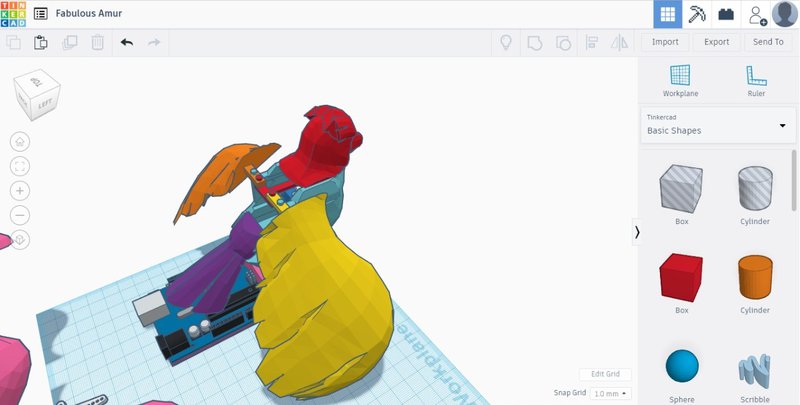This screenshot has height=405, width=800.
Task: Click the Export button
Action: pyautogui.click(x=716, y=42)
